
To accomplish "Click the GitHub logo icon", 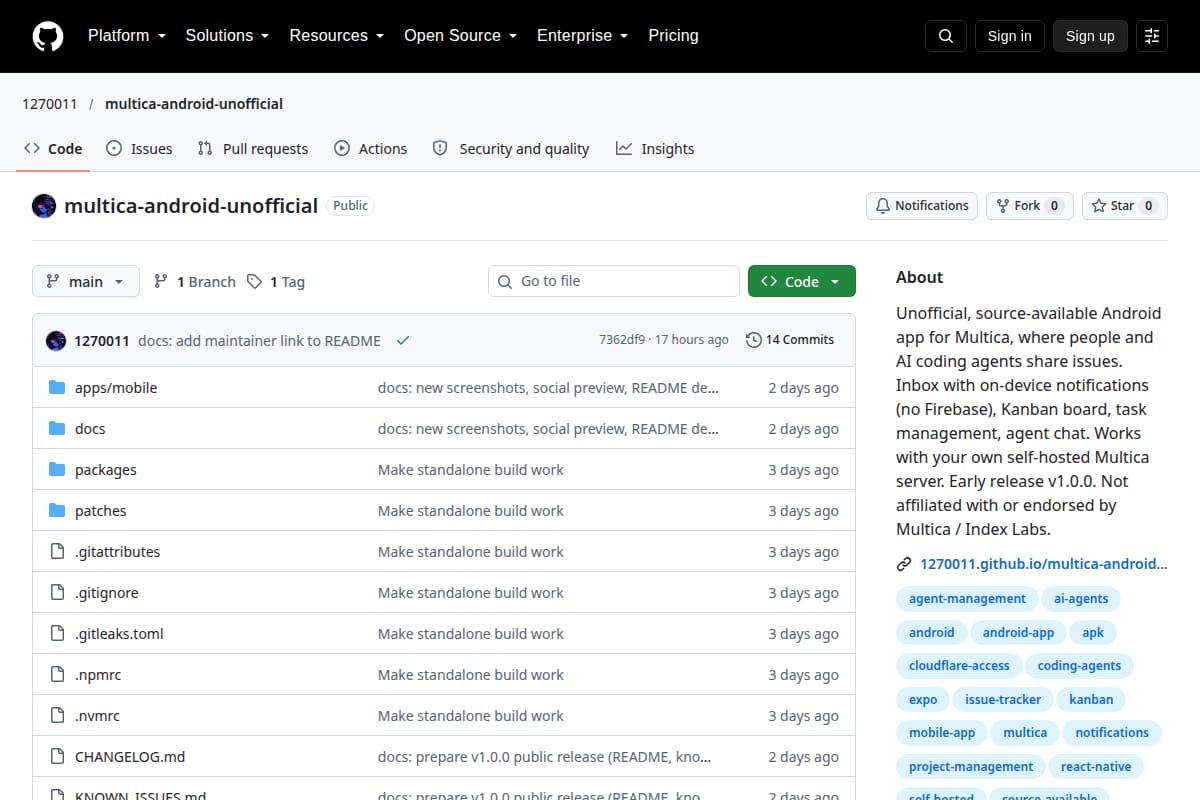I will point(48,36).
